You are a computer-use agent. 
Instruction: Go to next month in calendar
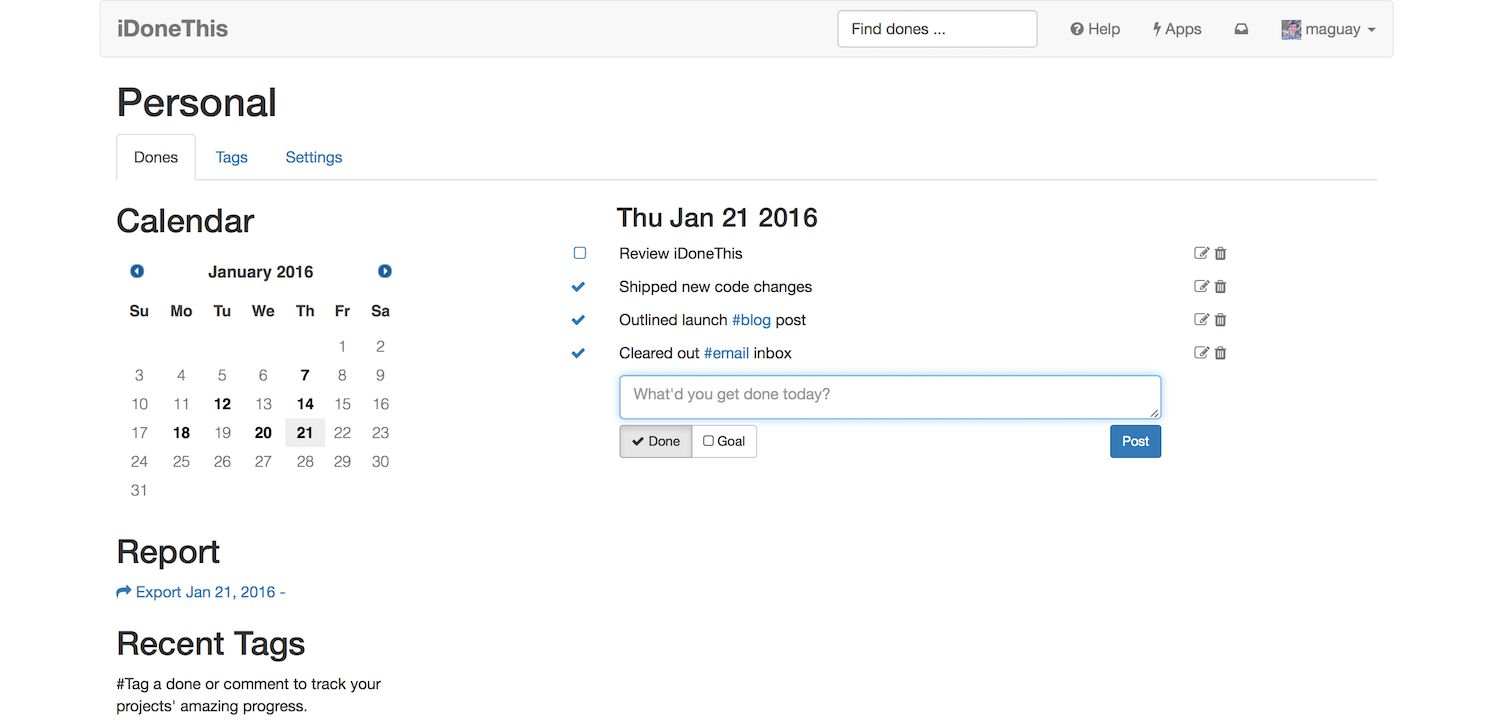tap(385, 271)
